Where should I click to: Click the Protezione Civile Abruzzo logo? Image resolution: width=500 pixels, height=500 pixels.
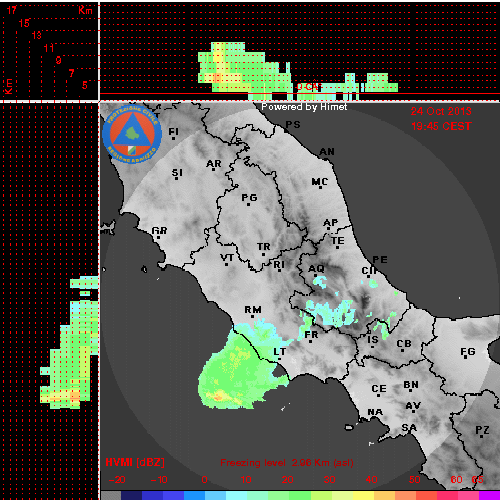coord(132,135)
